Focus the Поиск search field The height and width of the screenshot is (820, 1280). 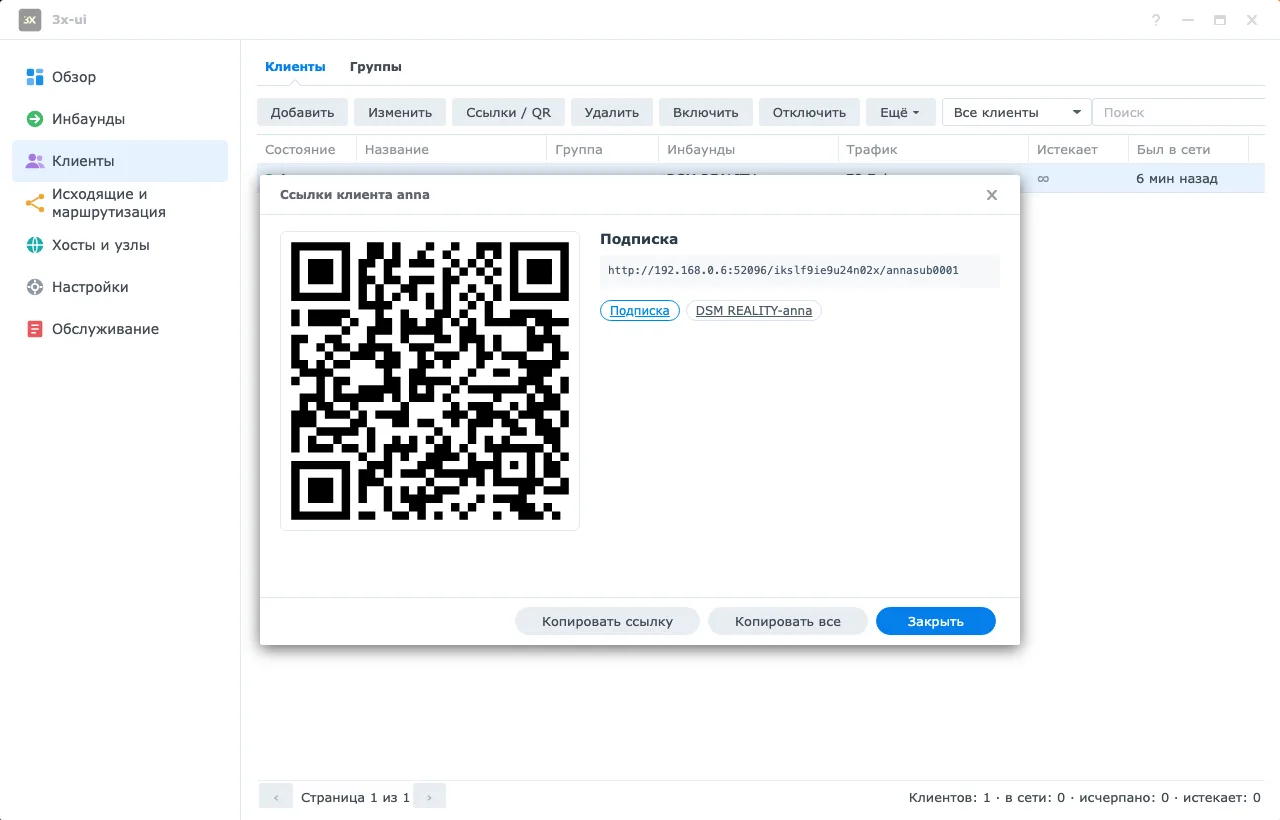(1178, 112)
